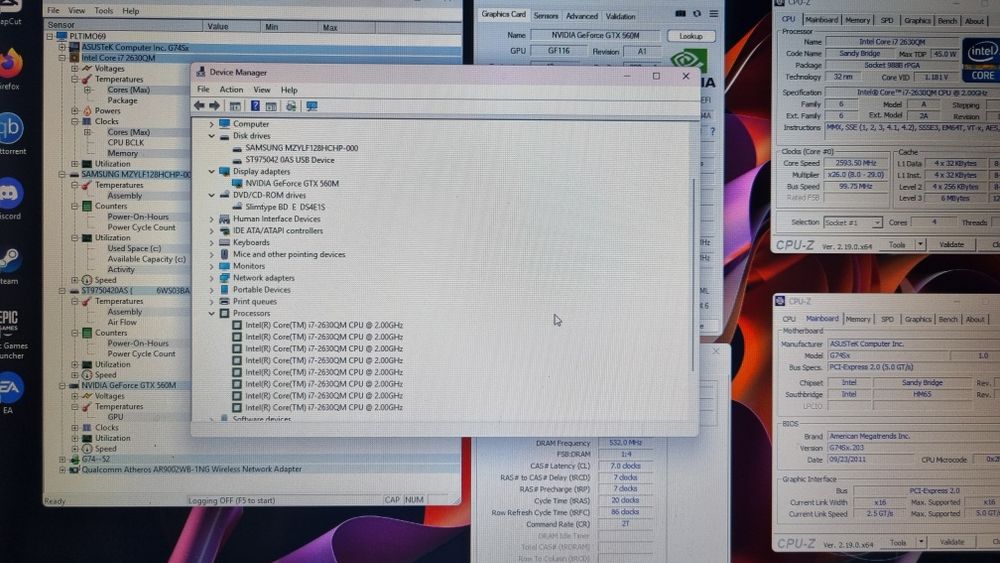Click GPU-Z's screenshot camera icon
This screenshot has height=563, width=1000.
pos(680,13)
